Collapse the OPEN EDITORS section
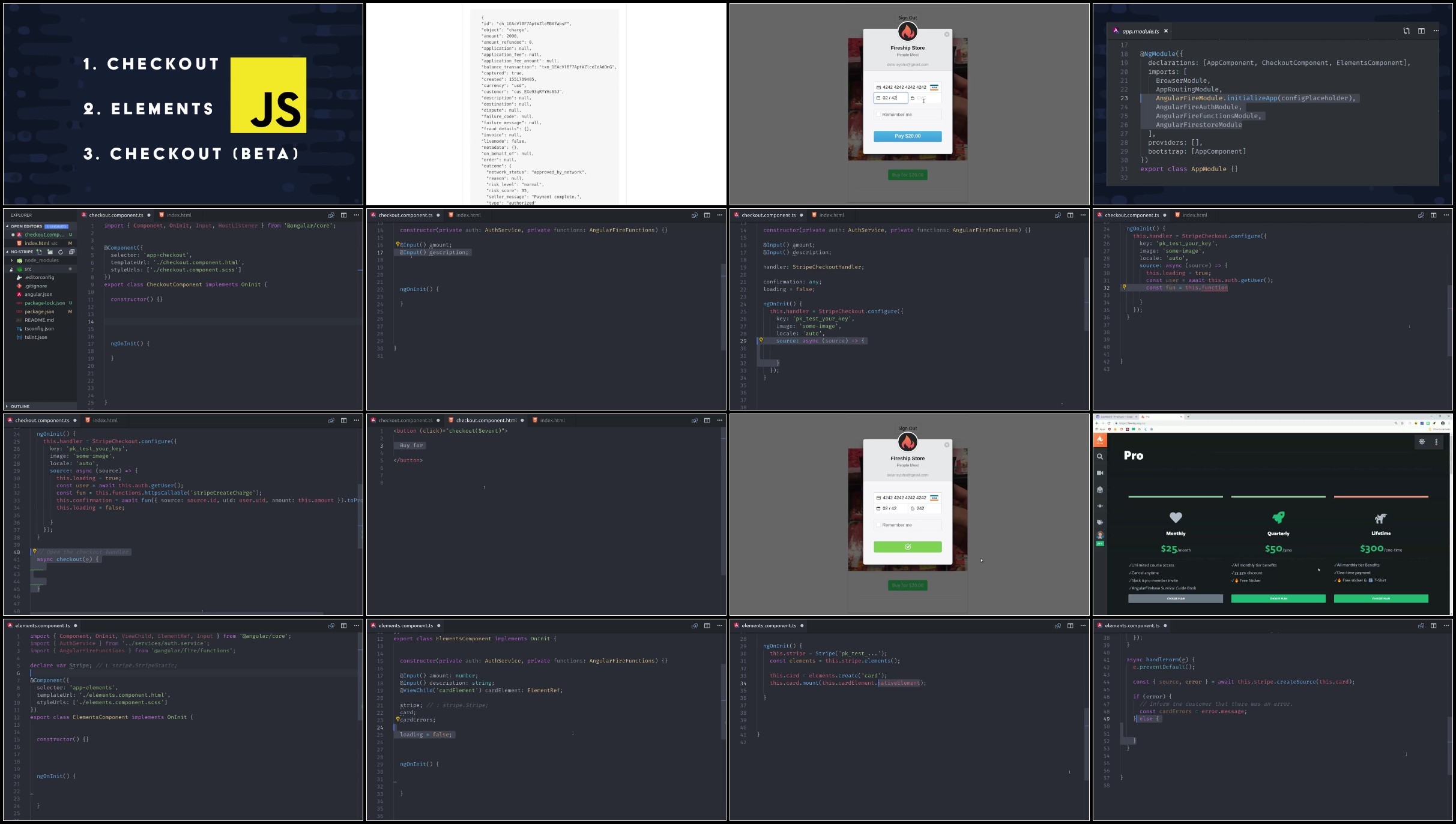1456x824 pixels. 8,226
